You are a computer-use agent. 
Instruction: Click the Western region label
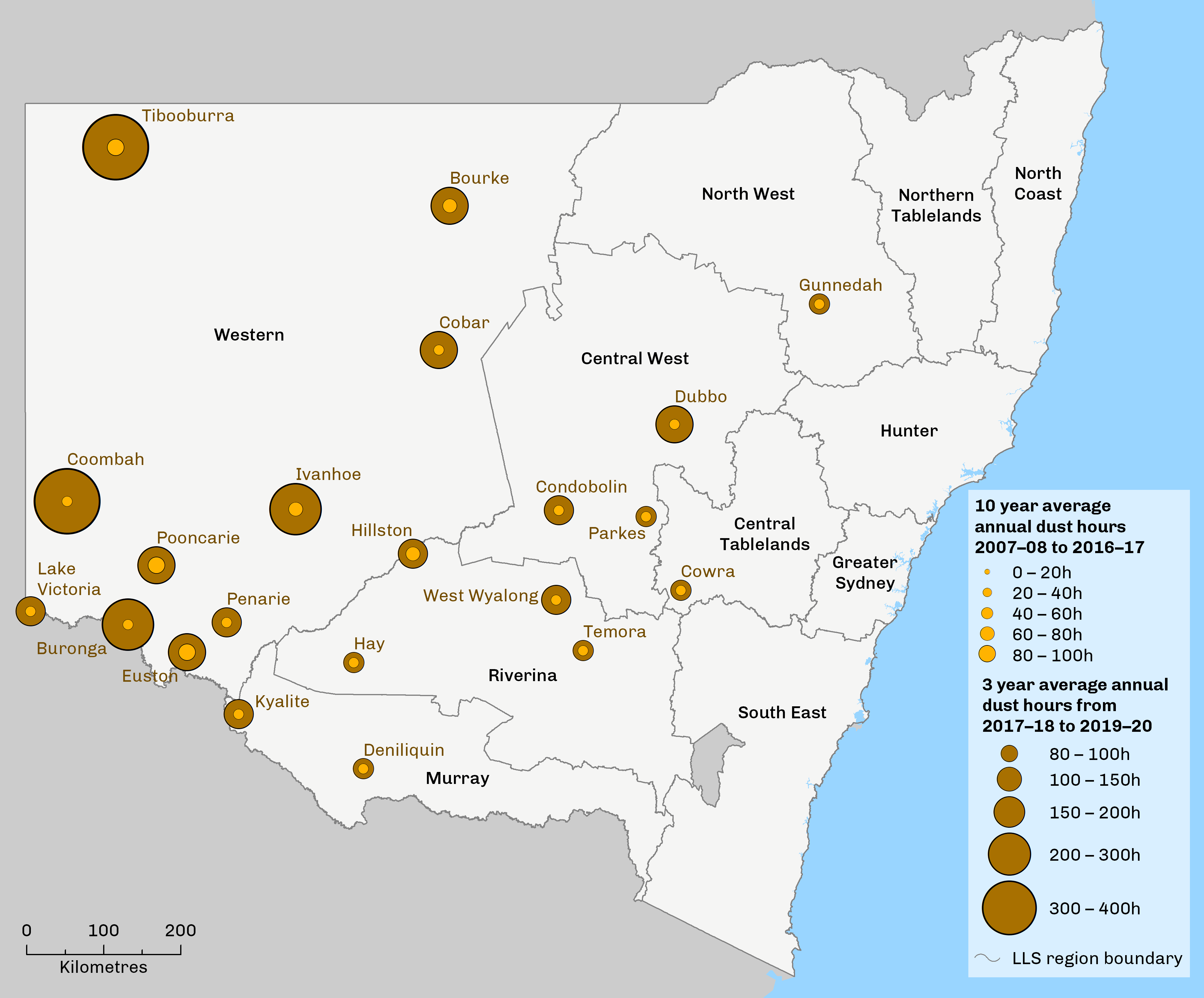[249, 335]
